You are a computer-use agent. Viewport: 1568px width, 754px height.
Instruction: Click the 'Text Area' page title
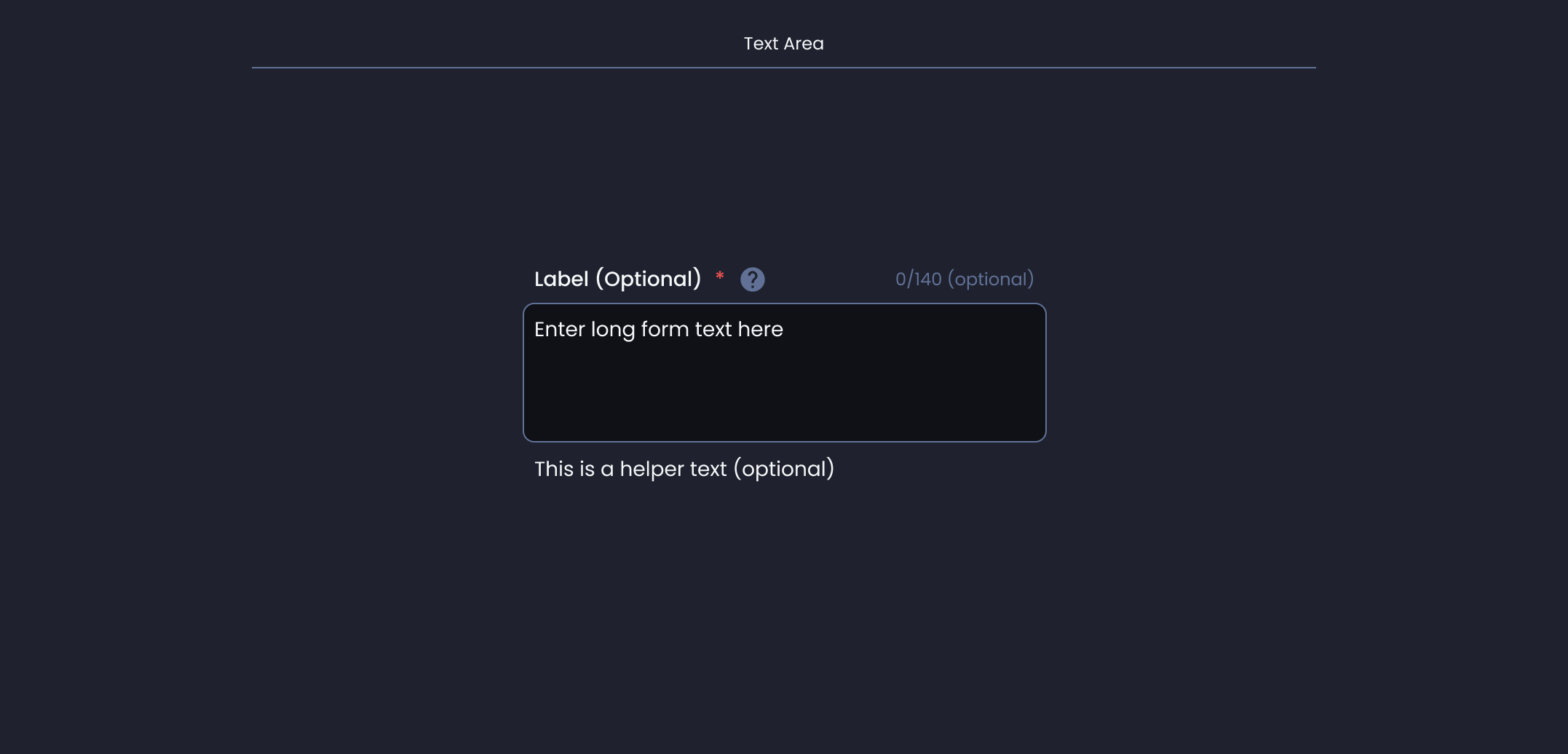coord(783,42)
